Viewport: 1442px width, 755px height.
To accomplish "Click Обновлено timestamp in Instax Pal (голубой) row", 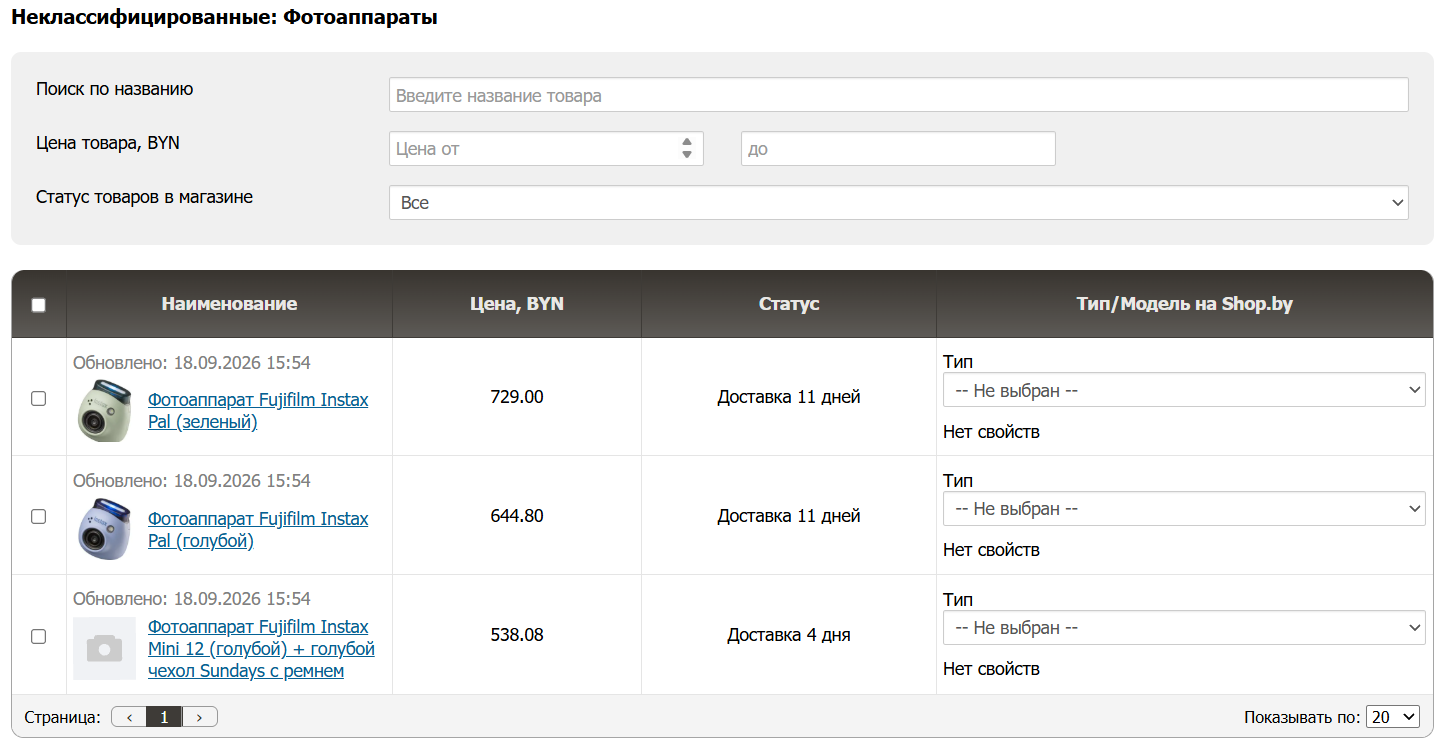I will coord(192,480).
